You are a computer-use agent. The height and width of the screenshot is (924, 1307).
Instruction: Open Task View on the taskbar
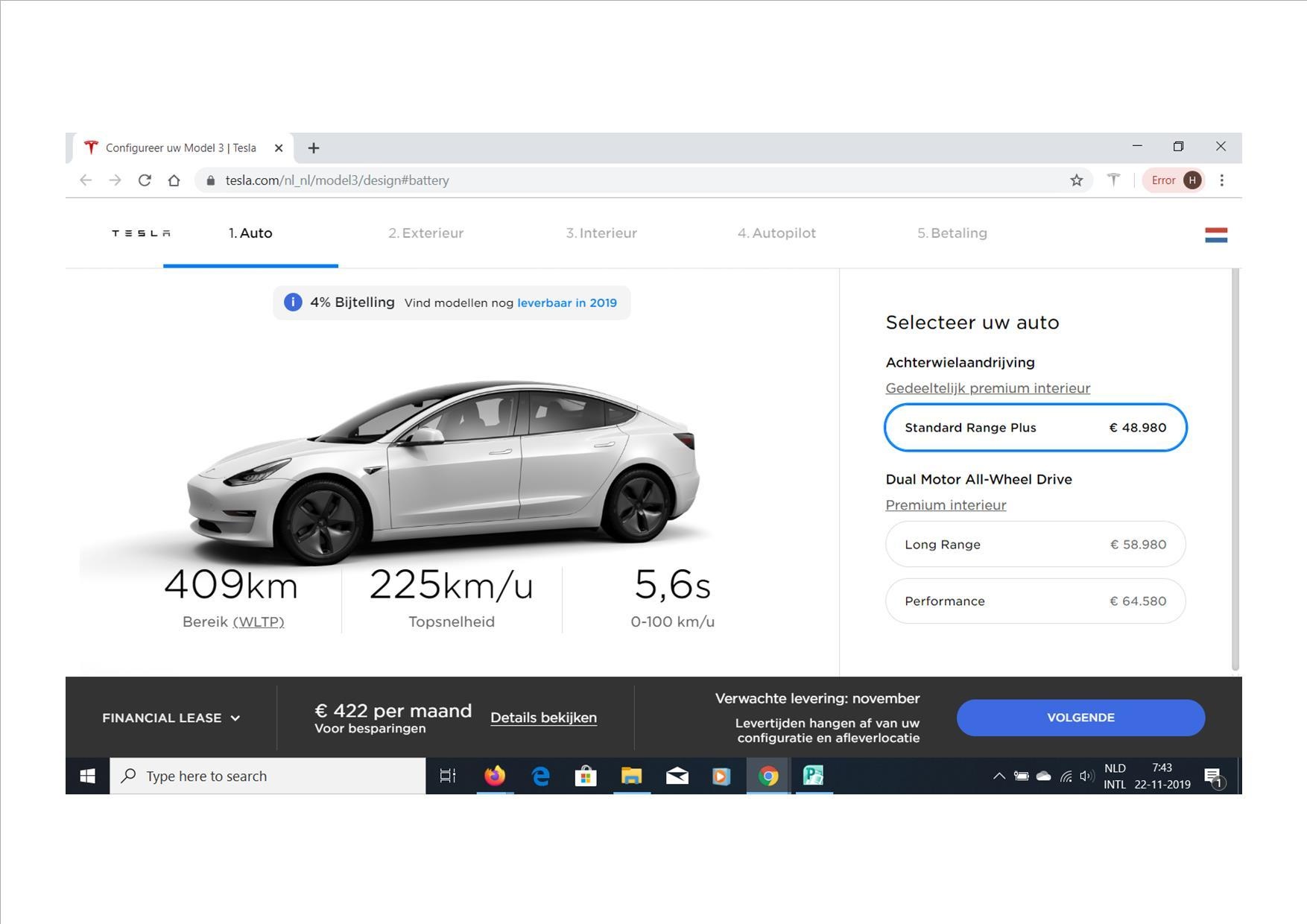coord(448,776)
